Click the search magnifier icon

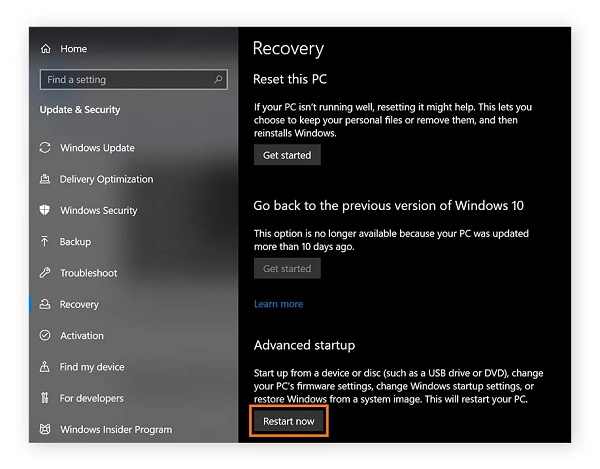217,79
